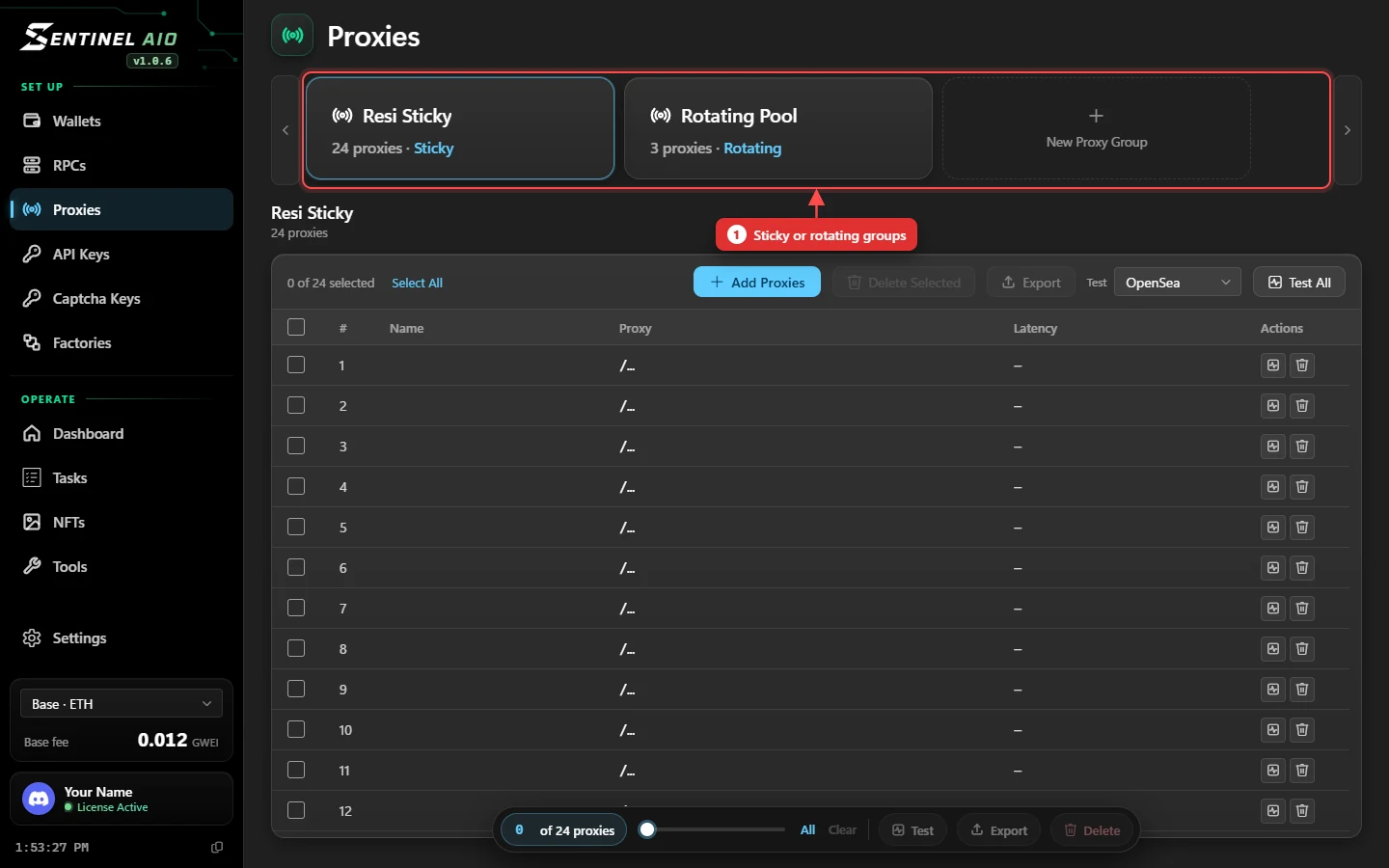
Task: Open the OpenSea test target dropdown
Action: point(1178,283)
